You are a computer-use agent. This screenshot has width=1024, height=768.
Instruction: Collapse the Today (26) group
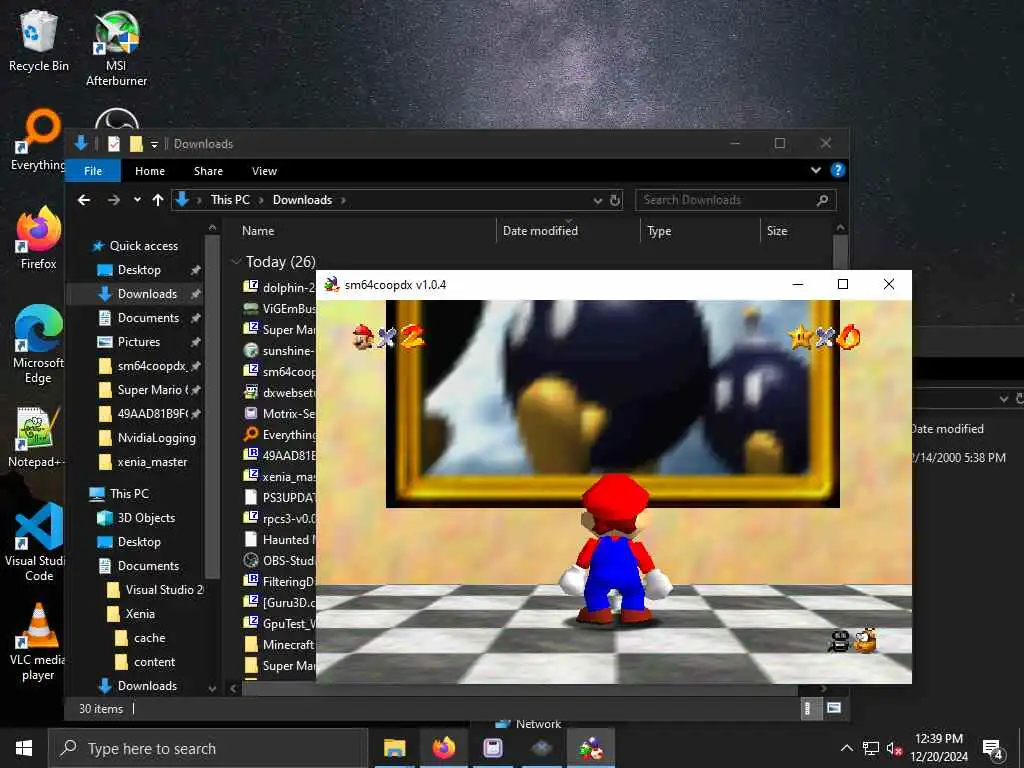point(236,262)
